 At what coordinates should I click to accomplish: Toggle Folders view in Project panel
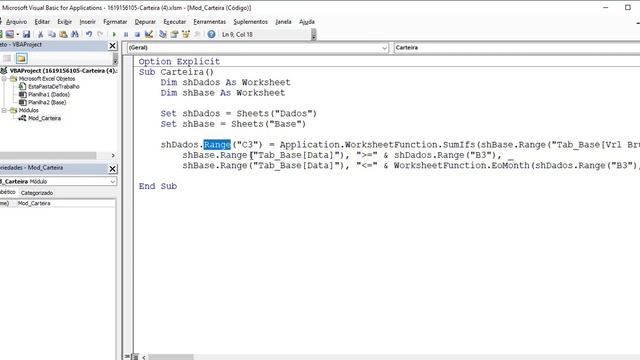click(21, 58)
